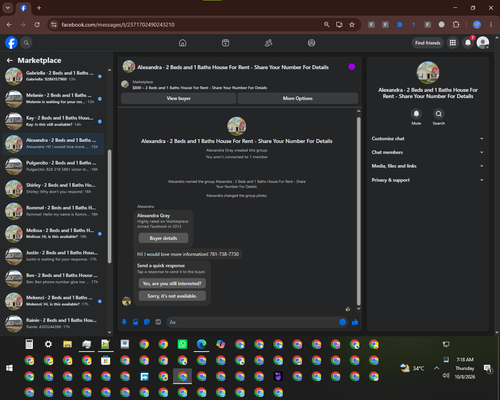Open the Mekenzi conversation

click(x=53, y=301)
